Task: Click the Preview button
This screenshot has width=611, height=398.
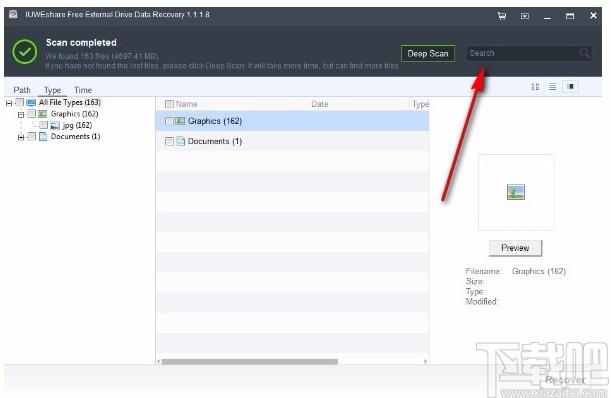Action: (515, 248)
